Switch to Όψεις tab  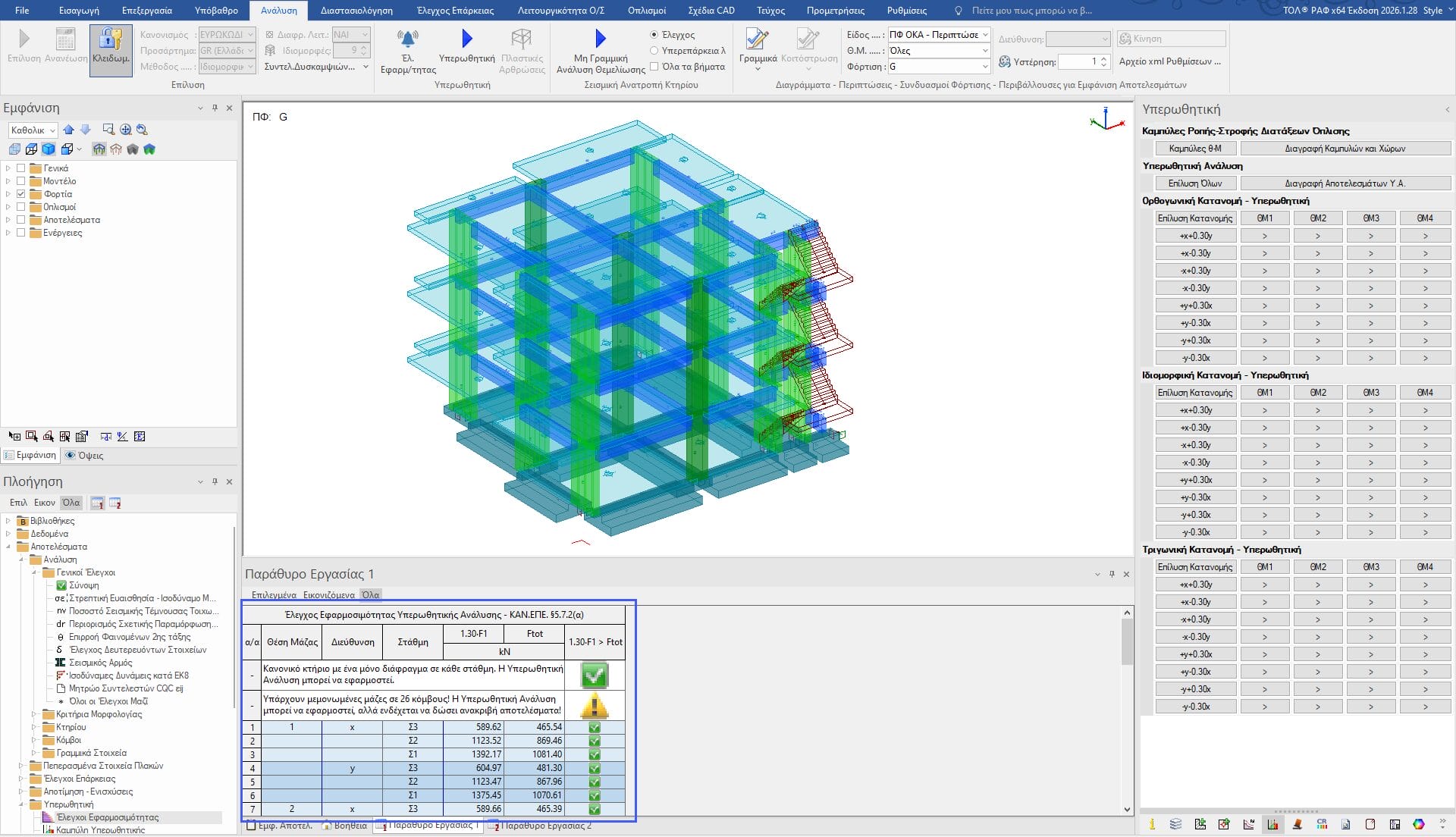(84, 456)
